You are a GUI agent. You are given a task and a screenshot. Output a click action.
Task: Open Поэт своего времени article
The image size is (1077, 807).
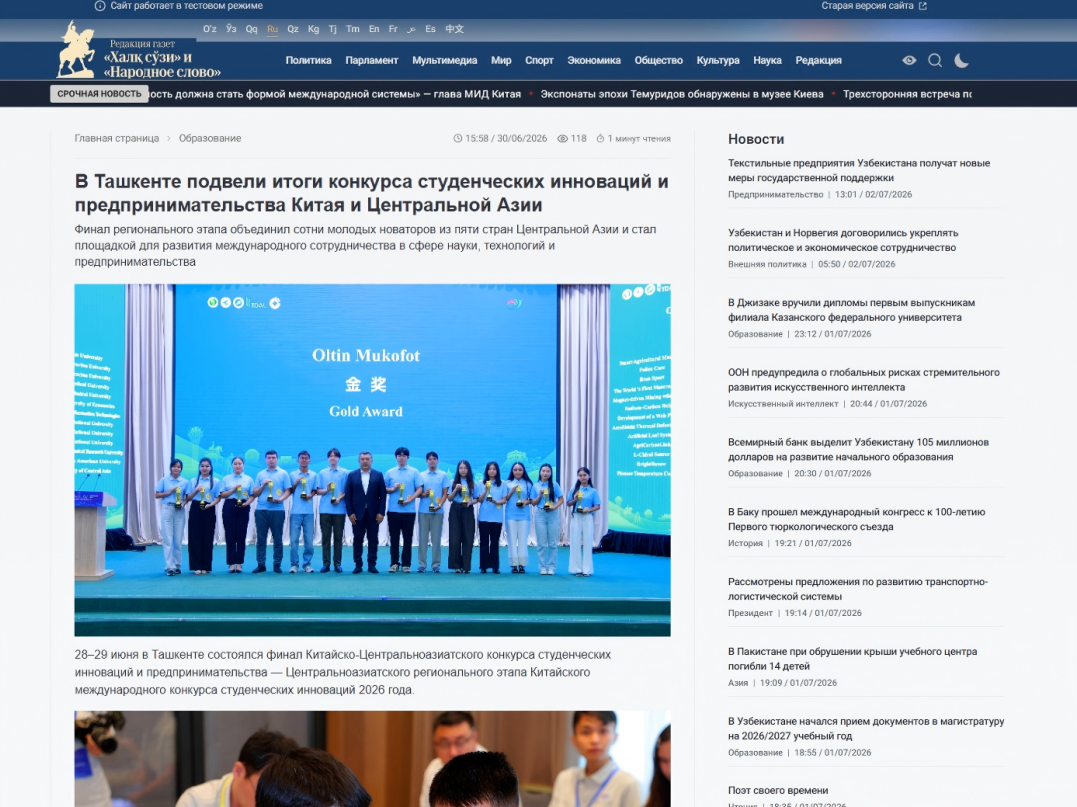coord(778,791)
